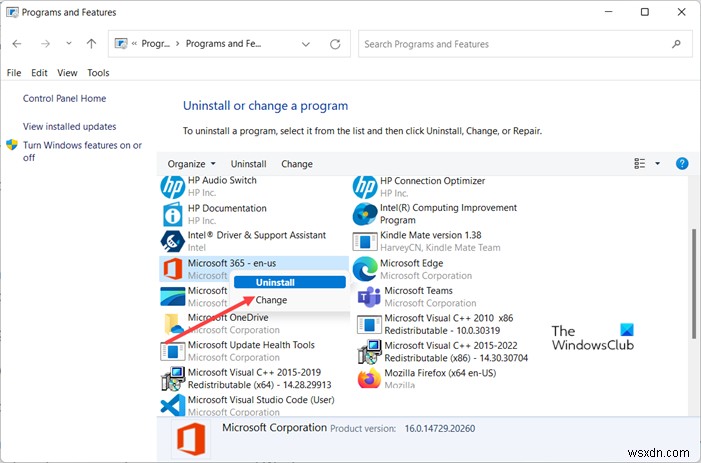Screen dimensions: 701x463
Task: Click the Microsoft OneDrive folder icon
Action: coord(173,324)
